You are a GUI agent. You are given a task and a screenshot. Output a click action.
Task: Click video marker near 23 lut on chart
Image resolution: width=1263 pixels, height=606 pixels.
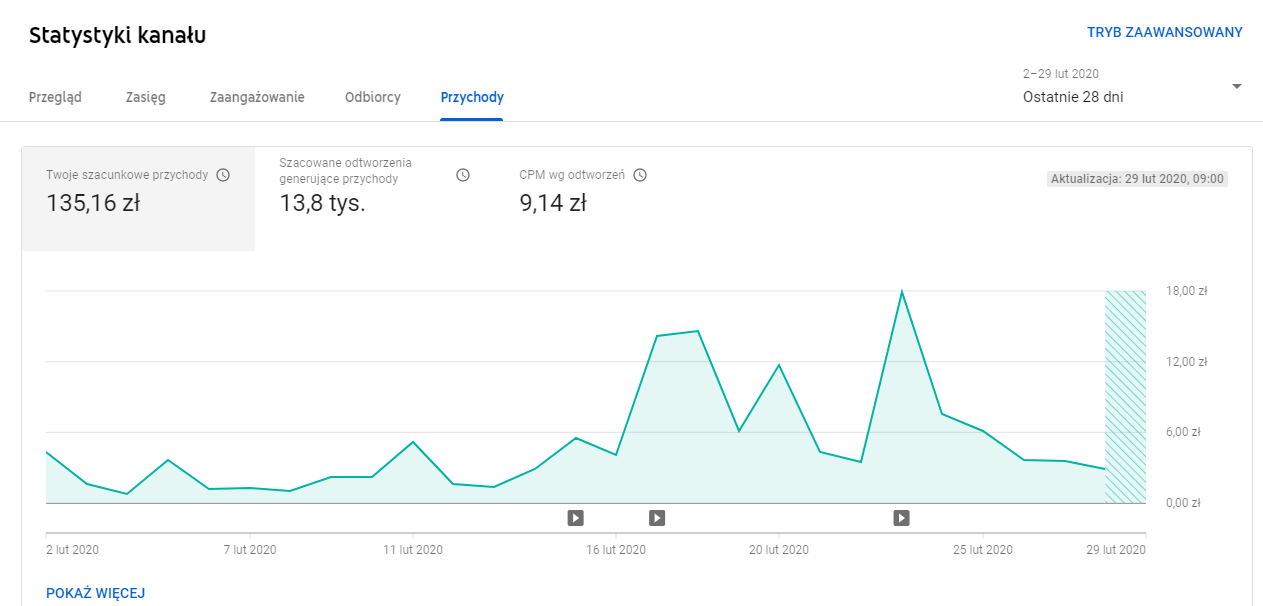click(x=901, y=517)
